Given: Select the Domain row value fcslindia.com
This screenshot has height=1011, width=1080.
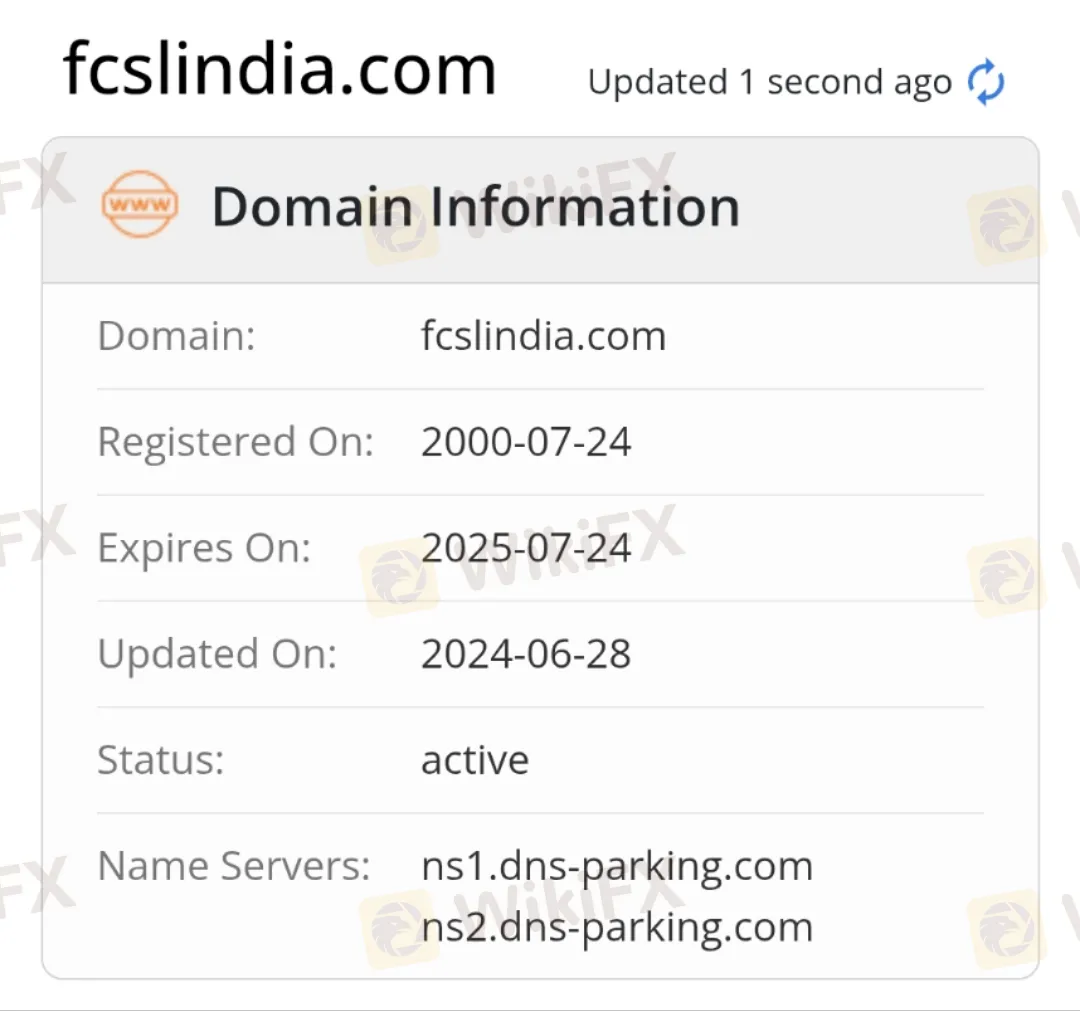Looking at the screenshot, I should coord(543,336).
